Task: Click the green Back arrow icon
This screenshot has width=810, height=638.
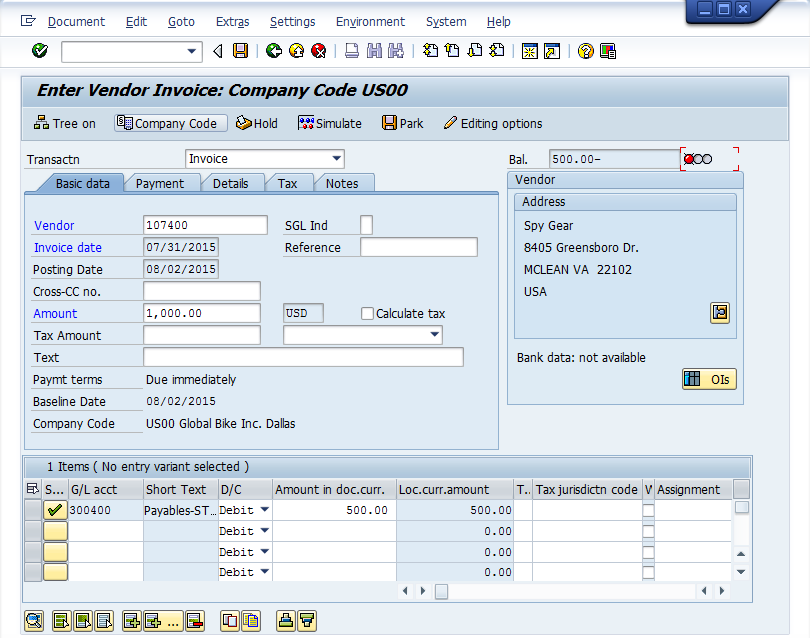Action: tap(274, 51)
